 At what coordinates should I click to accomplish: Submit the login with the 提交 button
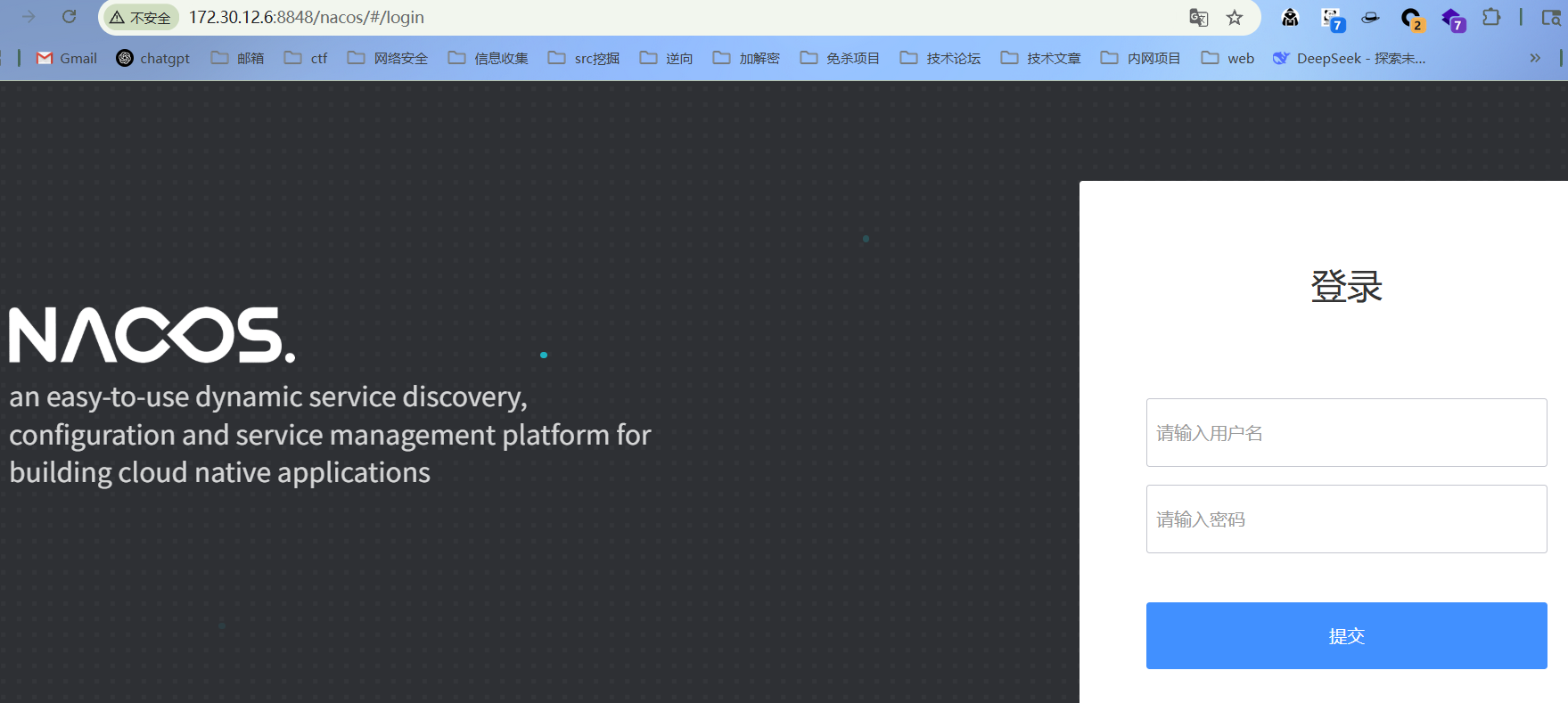1346,635
